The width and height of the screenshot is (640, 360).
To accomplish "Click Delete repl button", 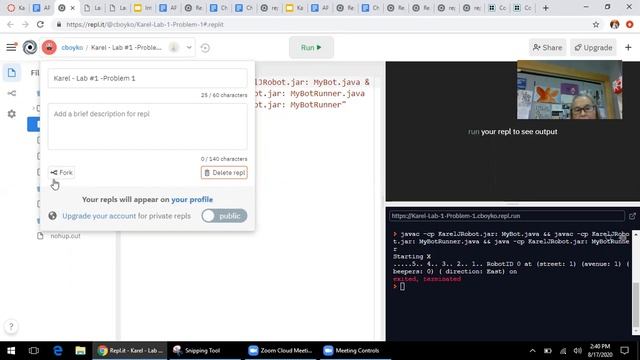I will [224, 173].
